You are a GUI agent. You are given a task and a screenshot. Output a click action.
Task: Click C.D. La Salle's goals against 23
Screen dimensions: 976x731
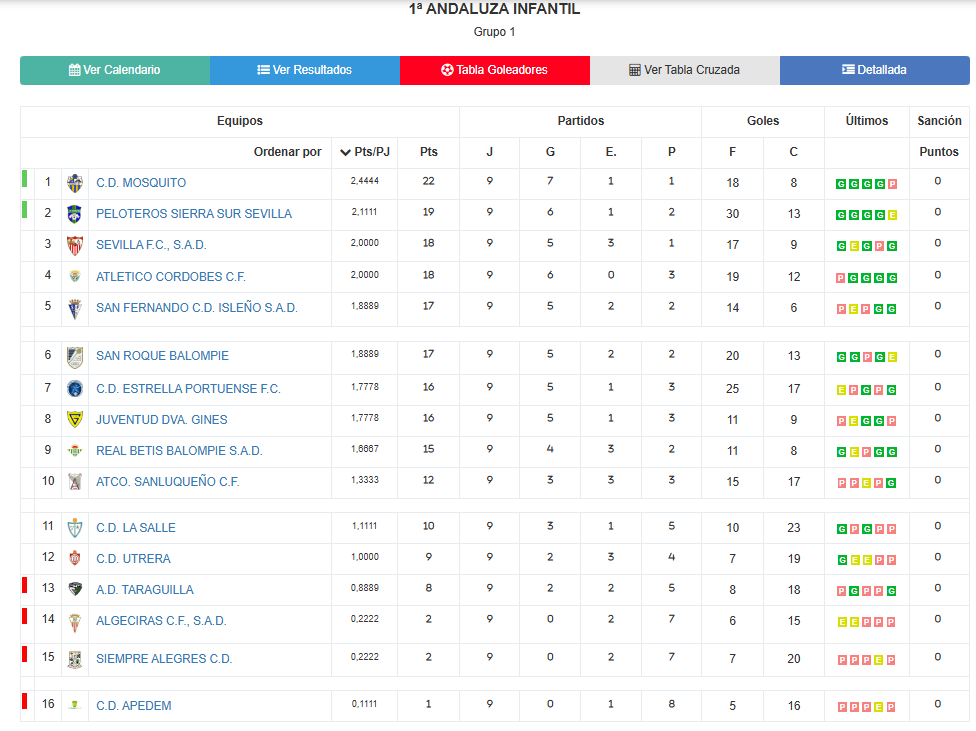(x=794, y=528)
